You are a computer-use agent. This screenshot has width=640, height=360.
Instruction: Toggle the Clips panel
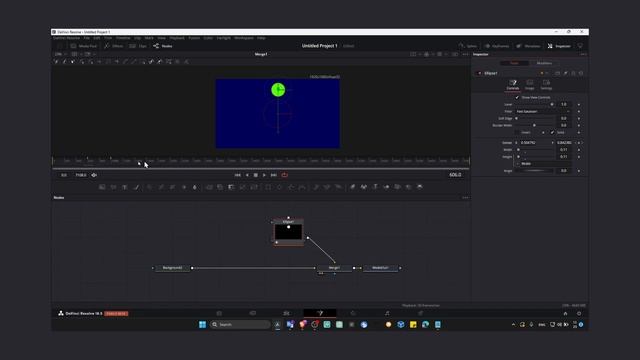138,46
